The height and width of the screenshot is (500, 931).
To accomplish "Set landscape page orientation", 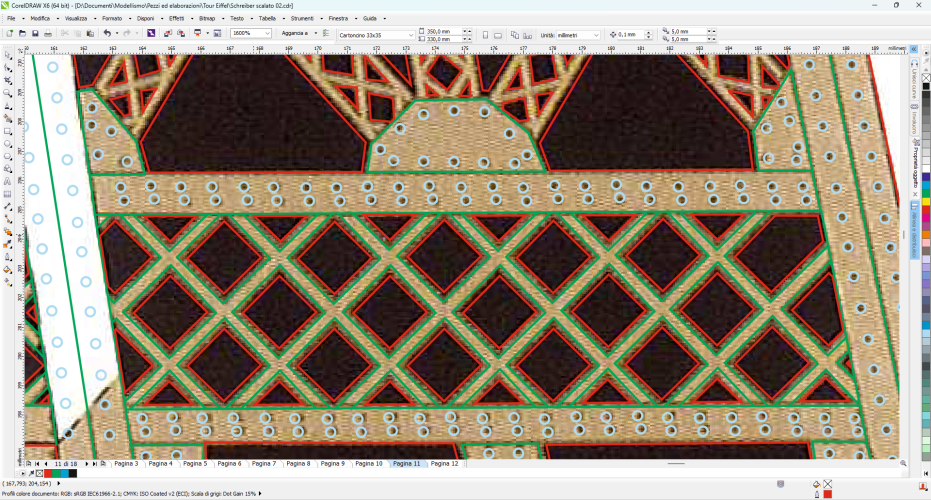I will click(x=498, y=35).
